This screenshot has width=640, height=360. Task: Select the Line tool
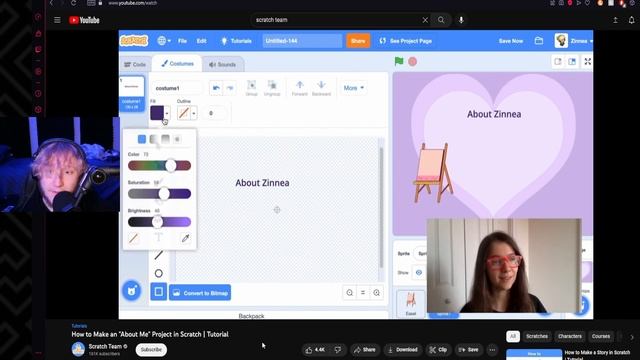[x=159, y=255]
